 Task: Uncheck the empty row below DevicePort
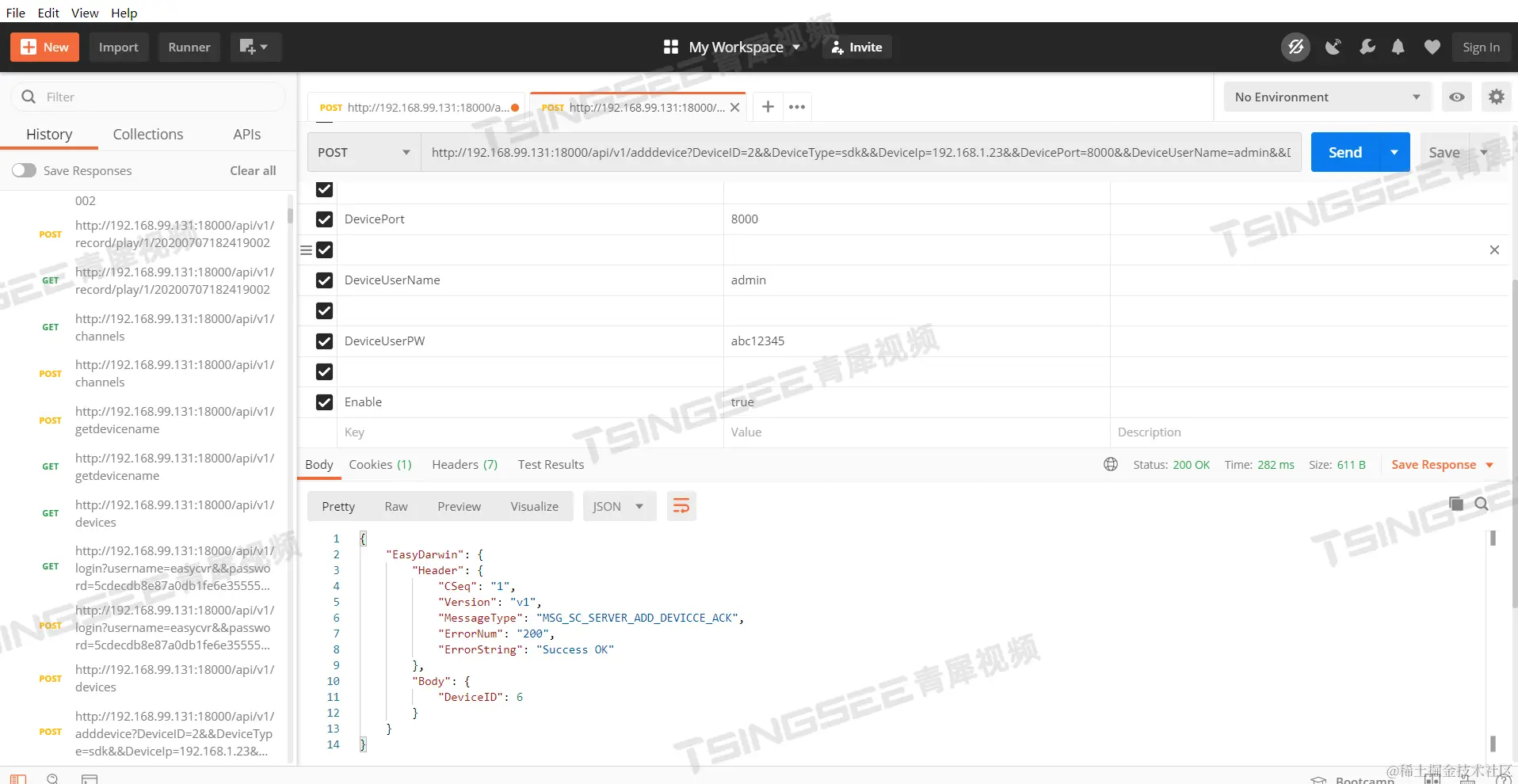click(324, 250)
